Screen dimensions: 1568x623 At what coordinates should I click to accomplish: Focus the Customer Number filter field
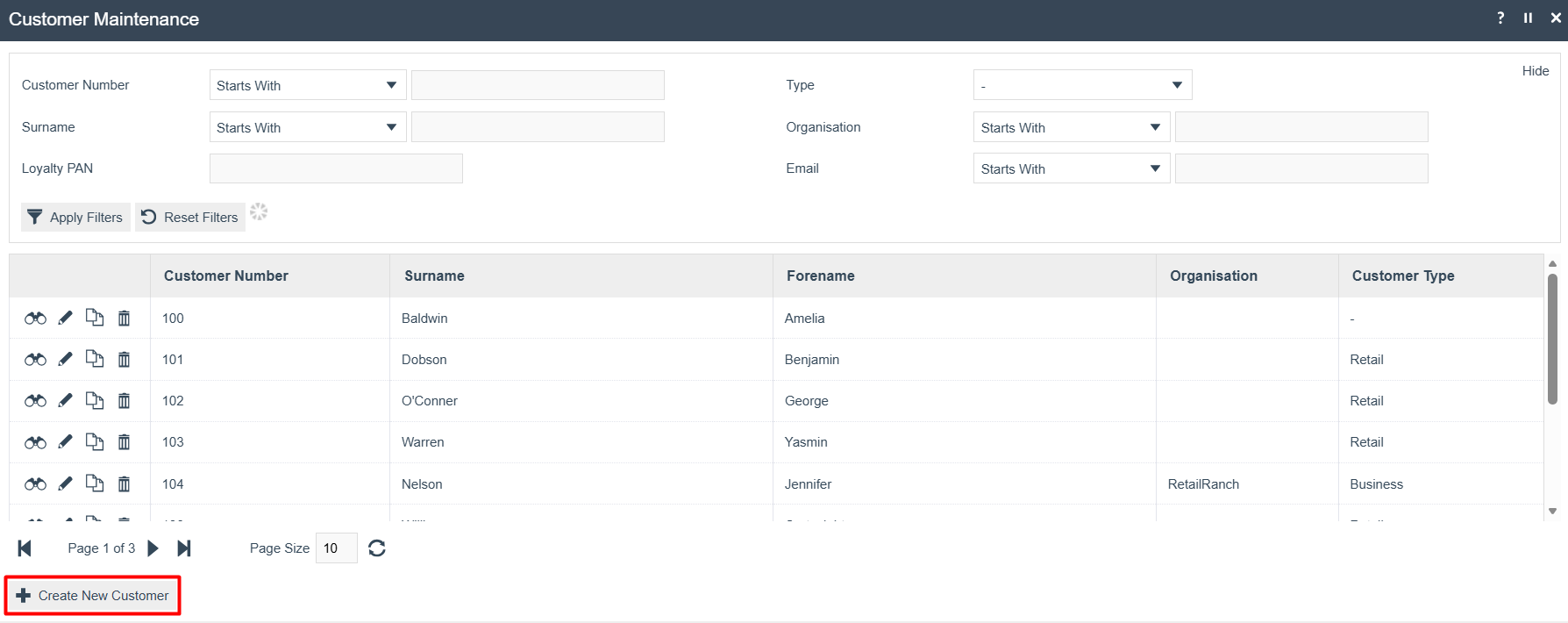(538, 85)
